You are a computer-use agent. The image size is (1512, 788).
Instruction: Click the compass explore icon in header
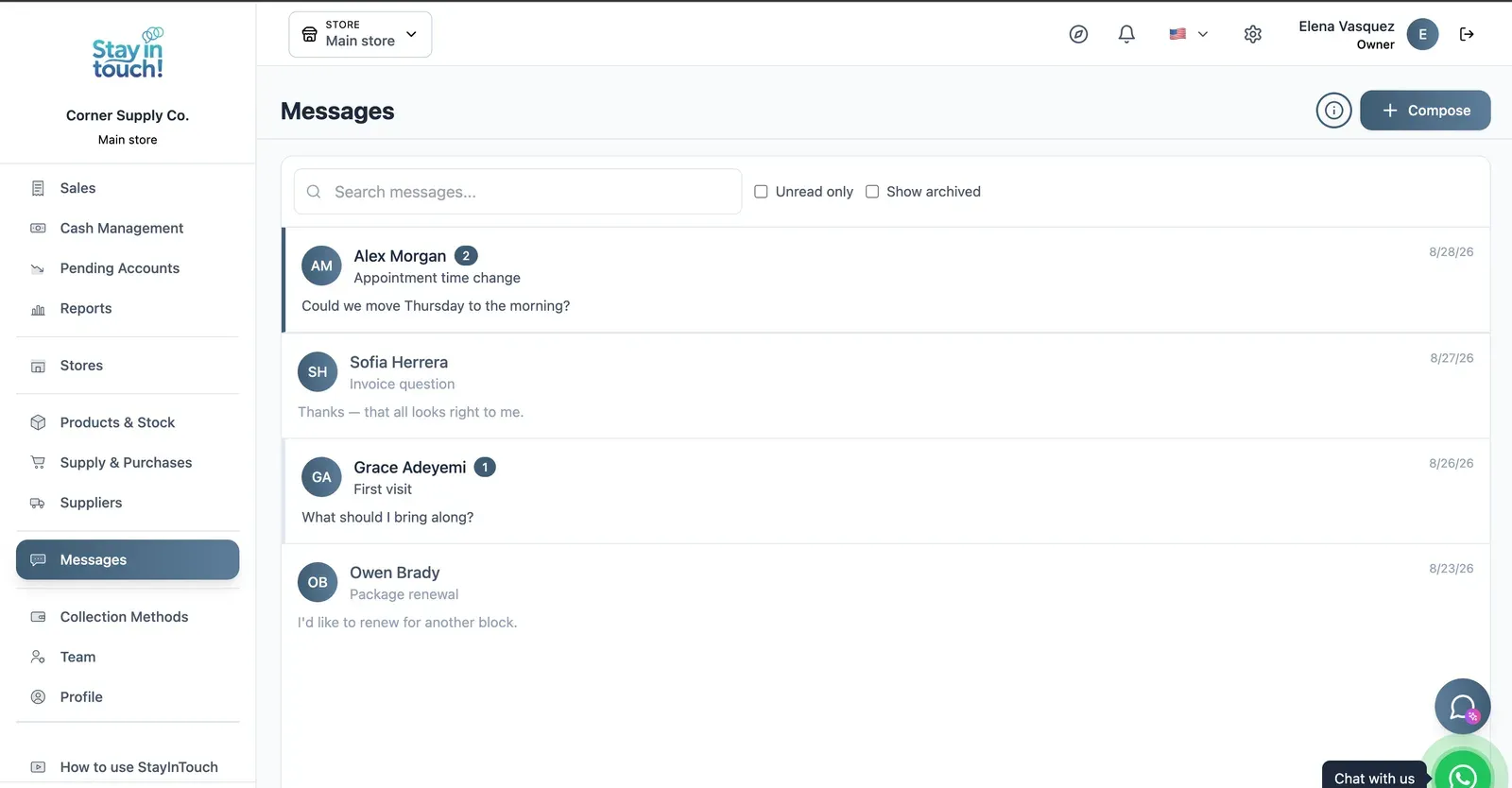tap(1078, 34)
